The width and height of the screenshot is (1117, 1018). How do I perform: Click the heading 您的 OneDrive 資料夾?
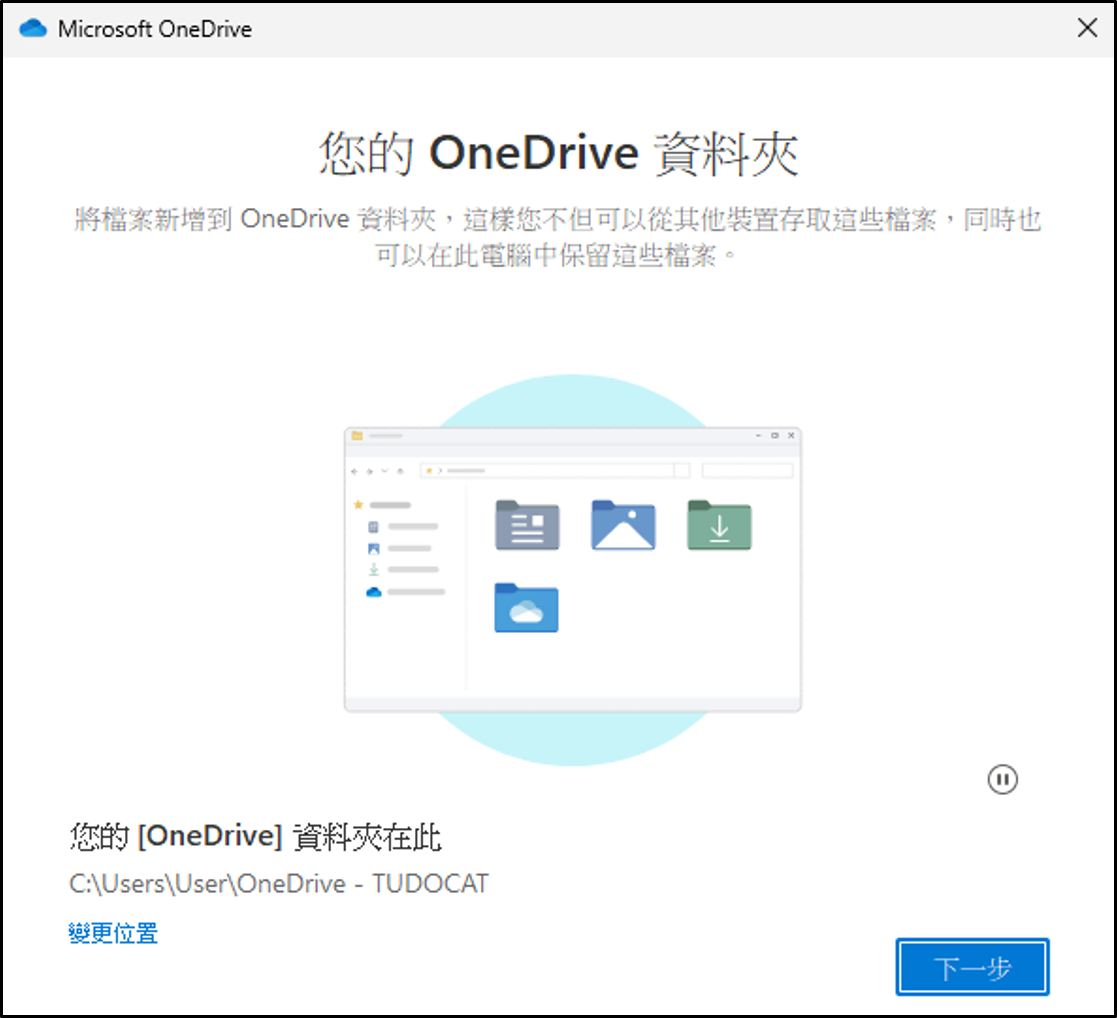point(558,153)
